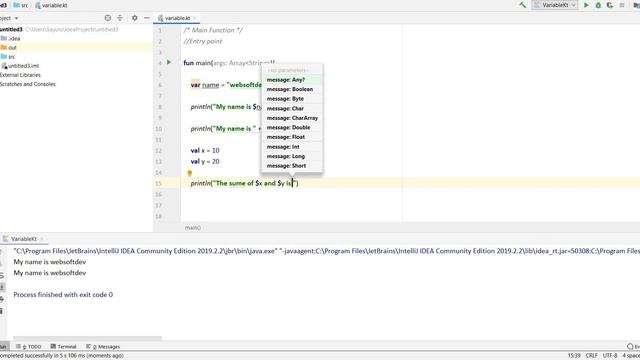
Task: Run VariableKt with the green play button
Action: 586,5
